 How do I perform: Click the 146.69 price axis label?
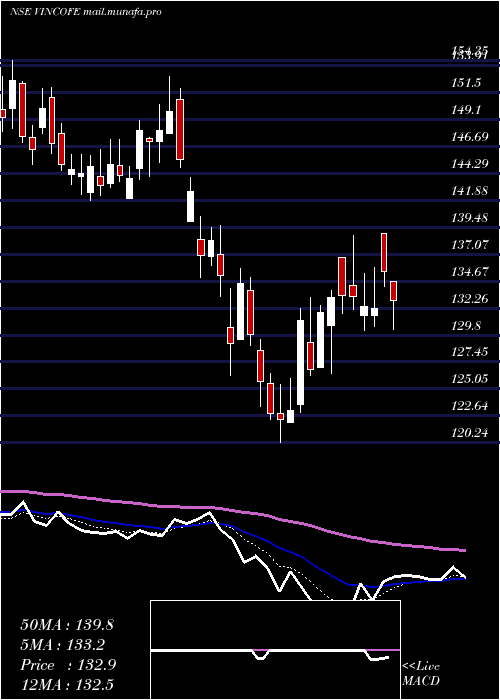(x=469, y=137)
